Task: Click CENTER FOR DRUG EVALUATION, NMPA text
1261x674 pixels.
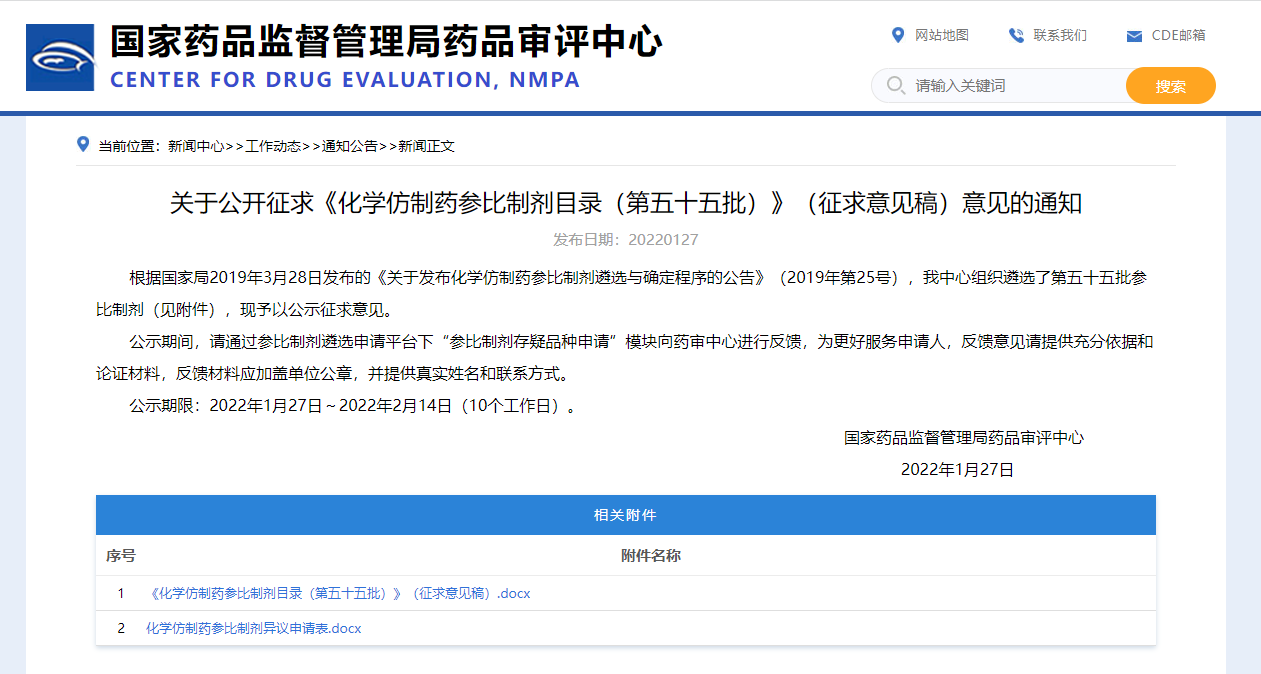Action: [x=345, y=80]
